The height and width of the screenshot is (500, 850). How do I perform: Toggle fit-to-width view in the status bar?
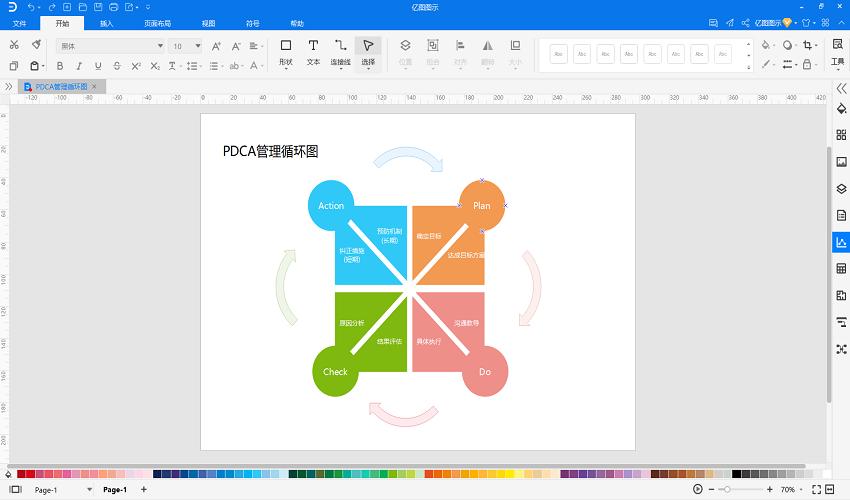coord(829,489)
